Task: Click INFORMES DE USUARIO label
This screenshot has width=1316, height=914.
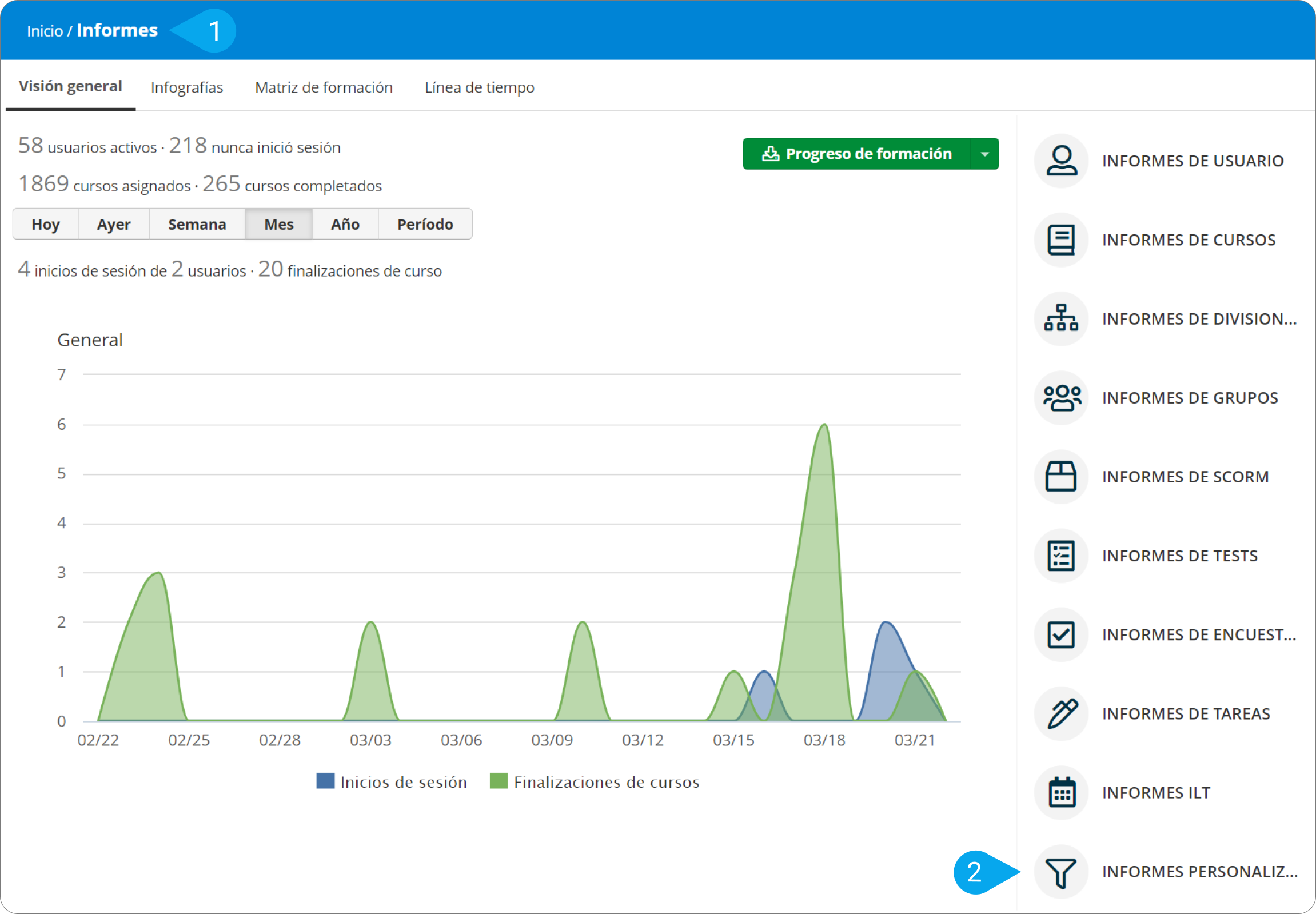Action: [x=1193, y=161]
